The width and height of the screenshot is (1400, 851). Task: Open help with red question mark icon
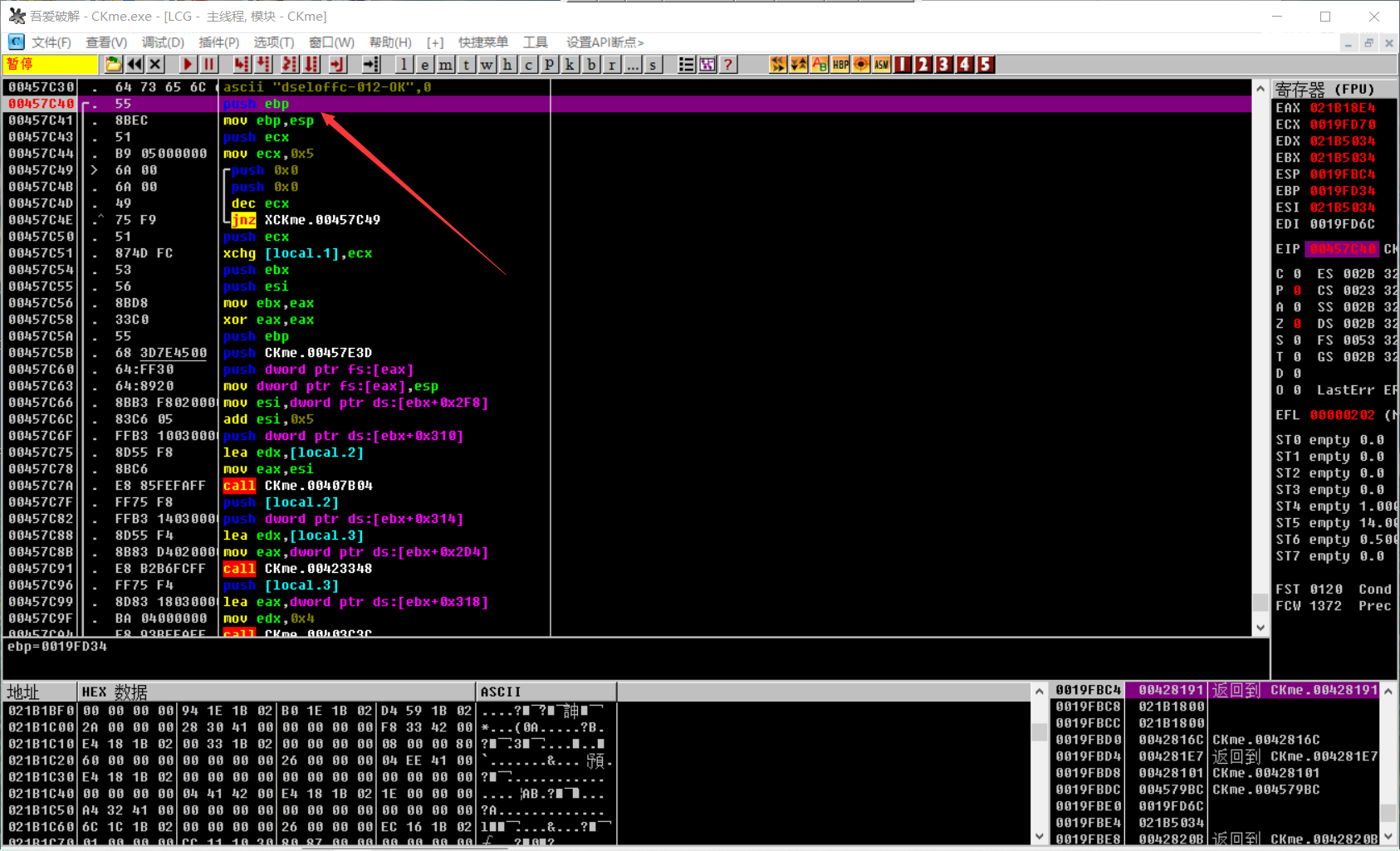coord(727,65)
